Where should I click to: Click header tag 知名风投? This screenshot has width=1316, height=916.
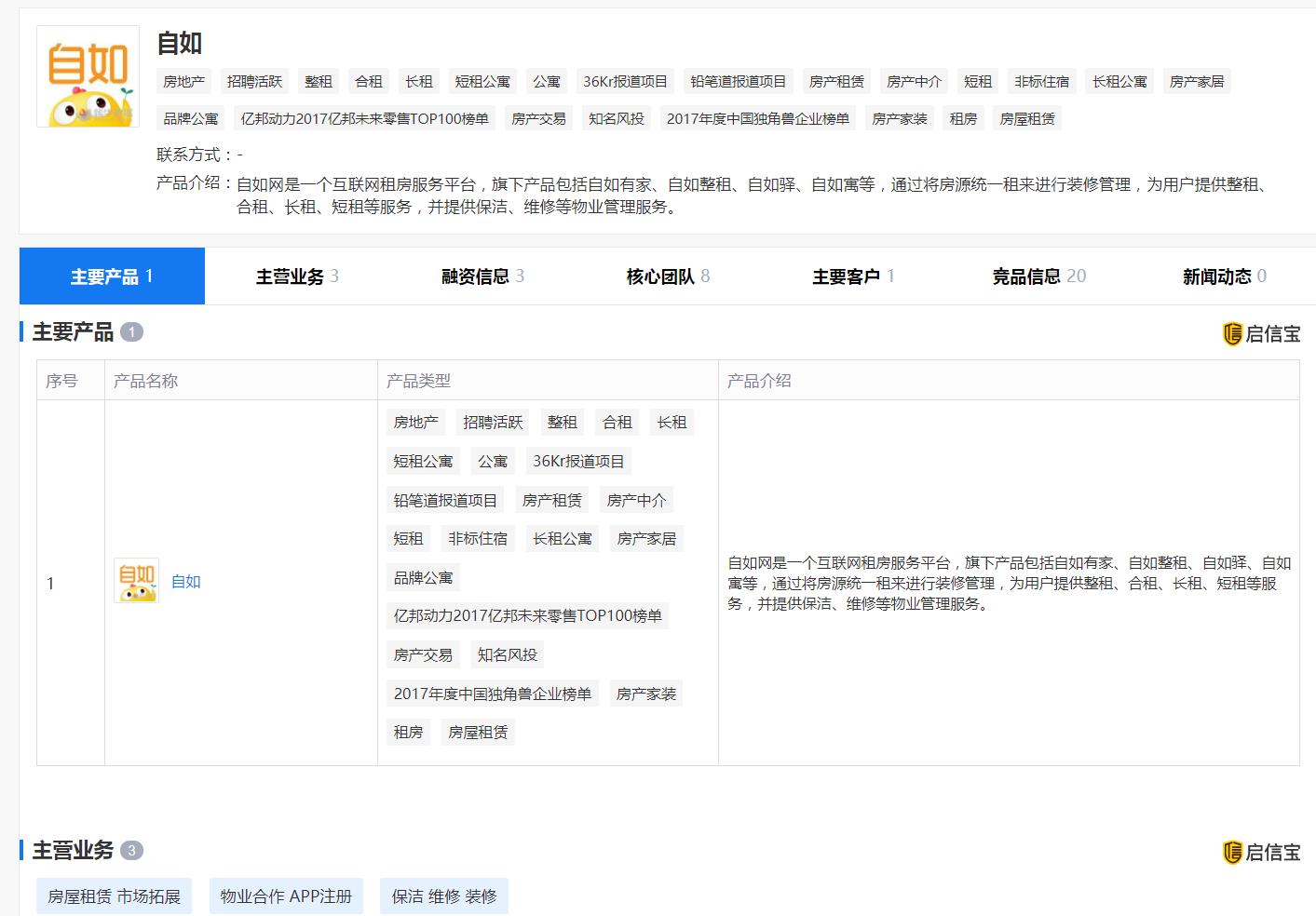click(x=617, y=119)
